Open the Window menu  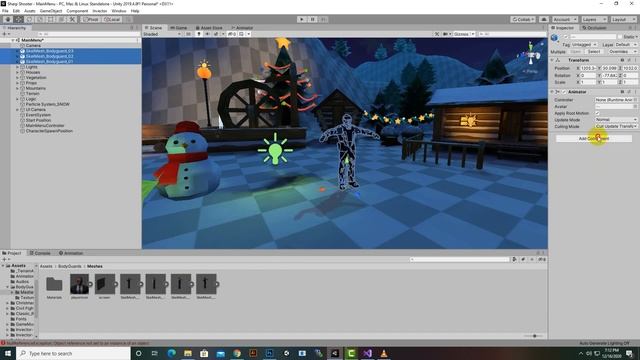pos(119,11)
